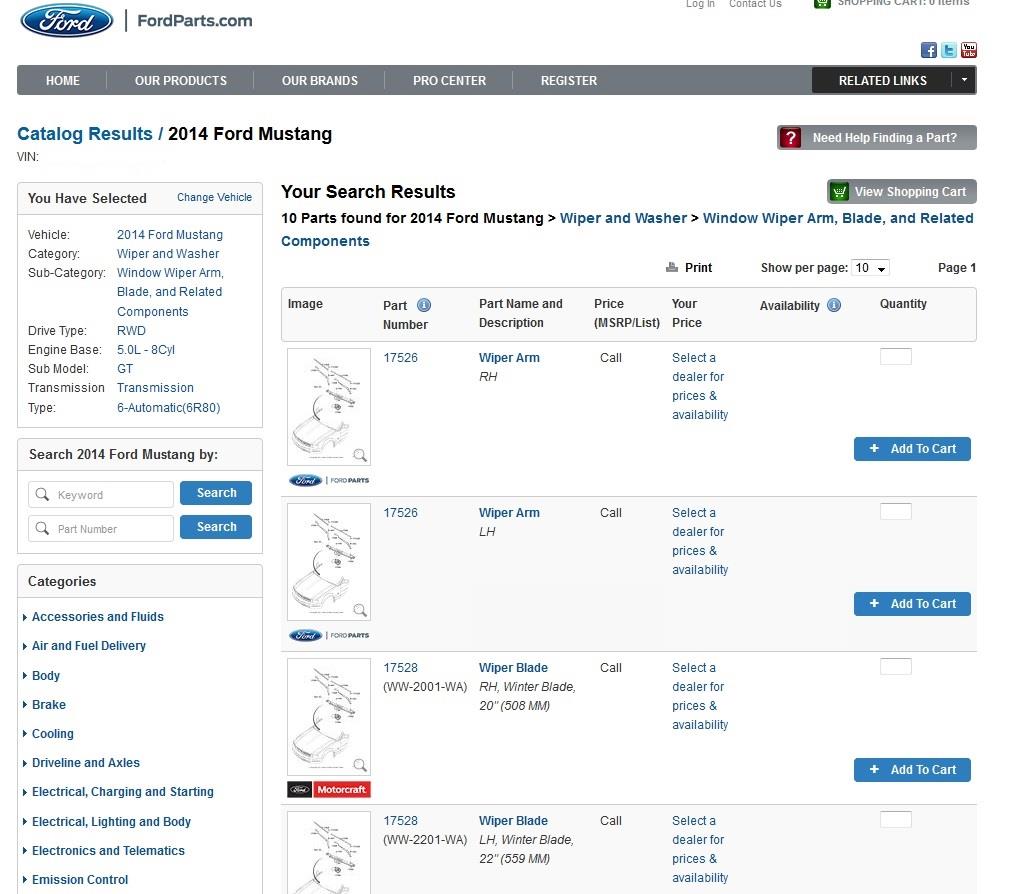Click the Change Vehicle link
The height and width of the screenshot is (894, 1033).
click(x=214, y=197)
